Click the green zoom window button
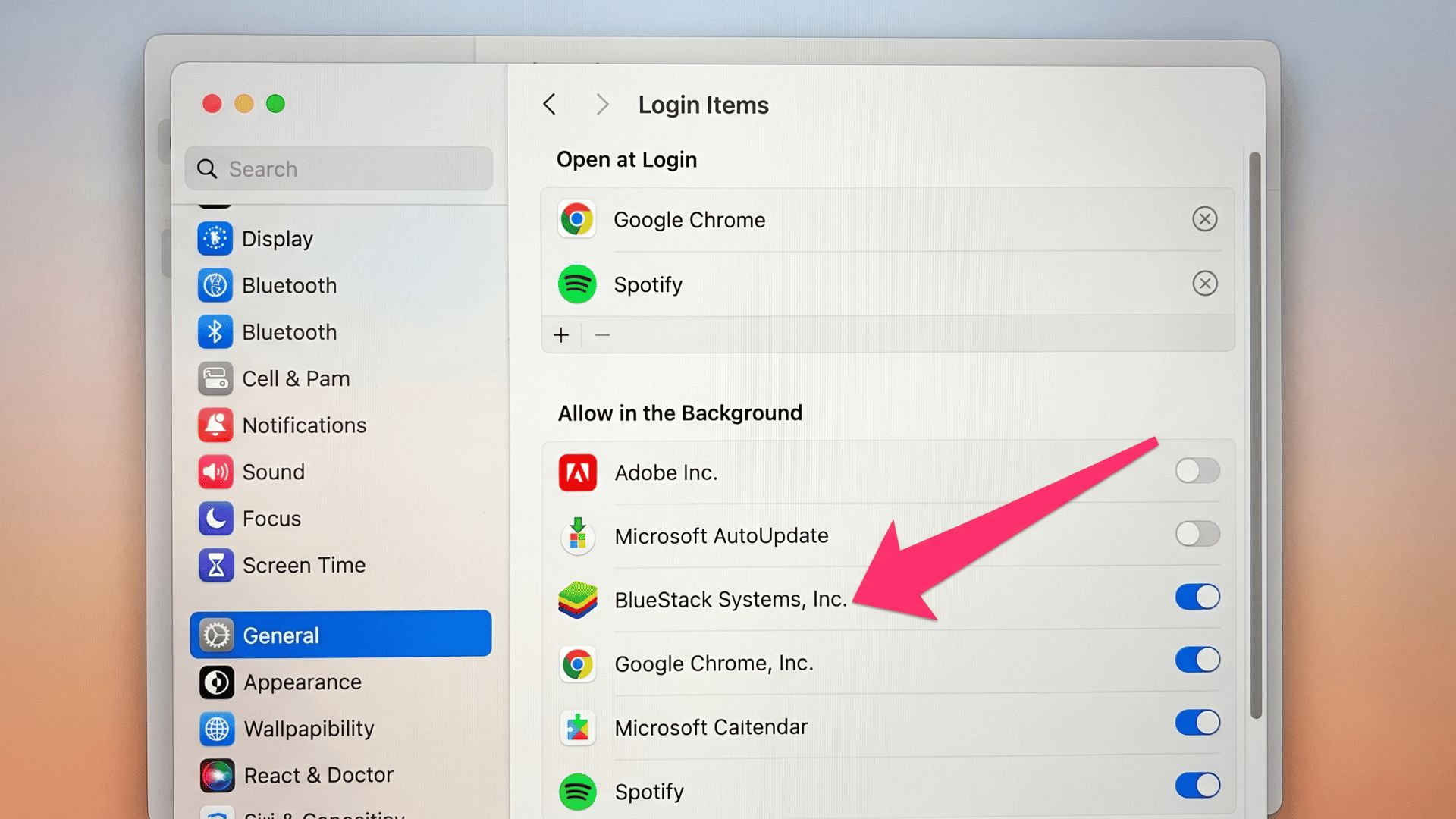The image size is (1456, 819). [x=275, y=104]
